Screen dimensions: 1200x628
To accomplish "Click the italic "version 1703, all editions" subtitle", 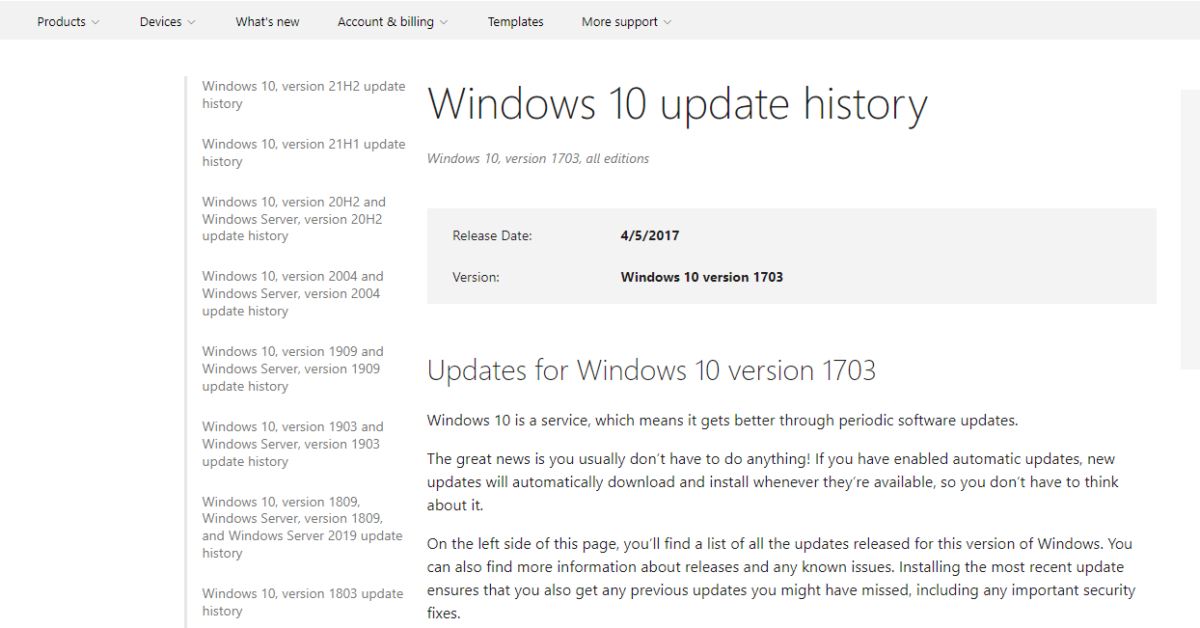I will click(538, 158).
